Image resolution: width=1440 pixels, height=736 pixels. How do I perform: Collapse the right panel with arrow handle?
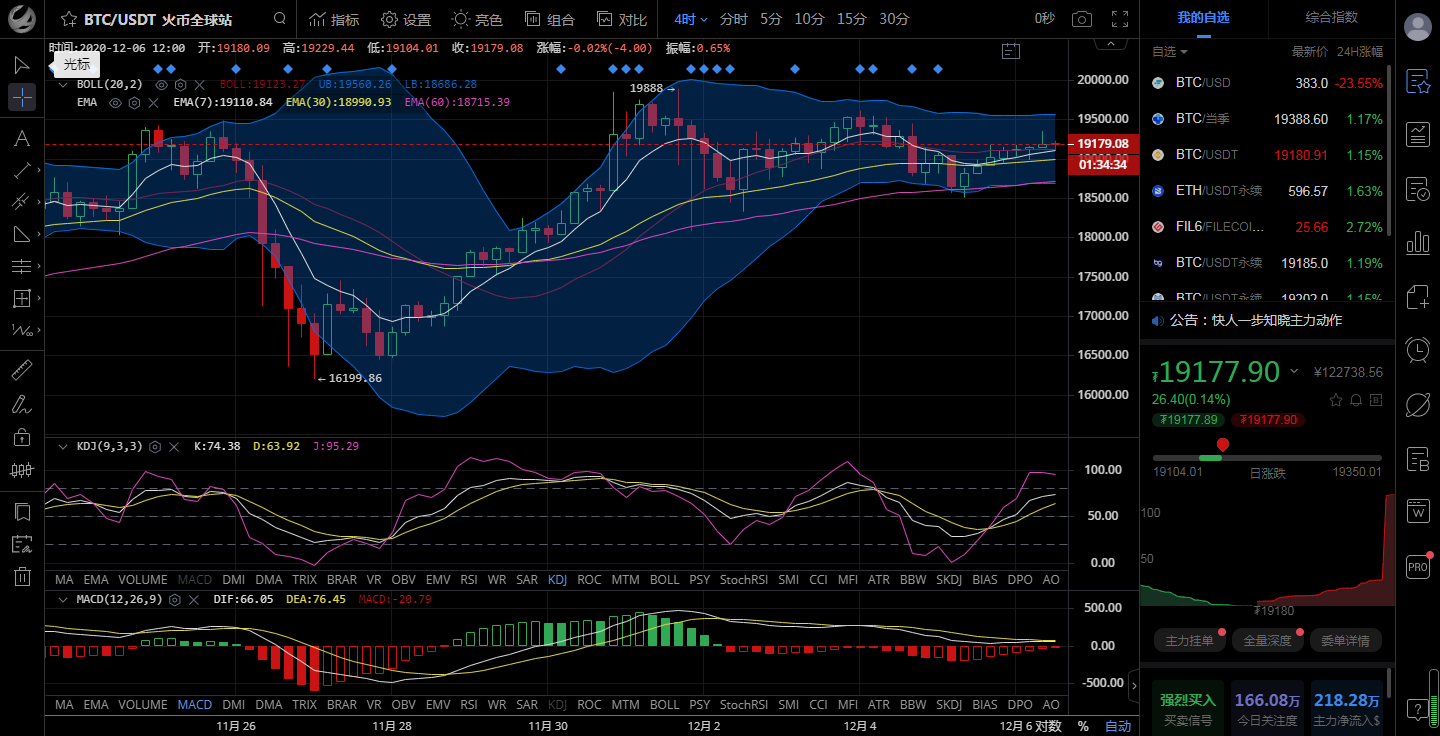pos(1134,686)
